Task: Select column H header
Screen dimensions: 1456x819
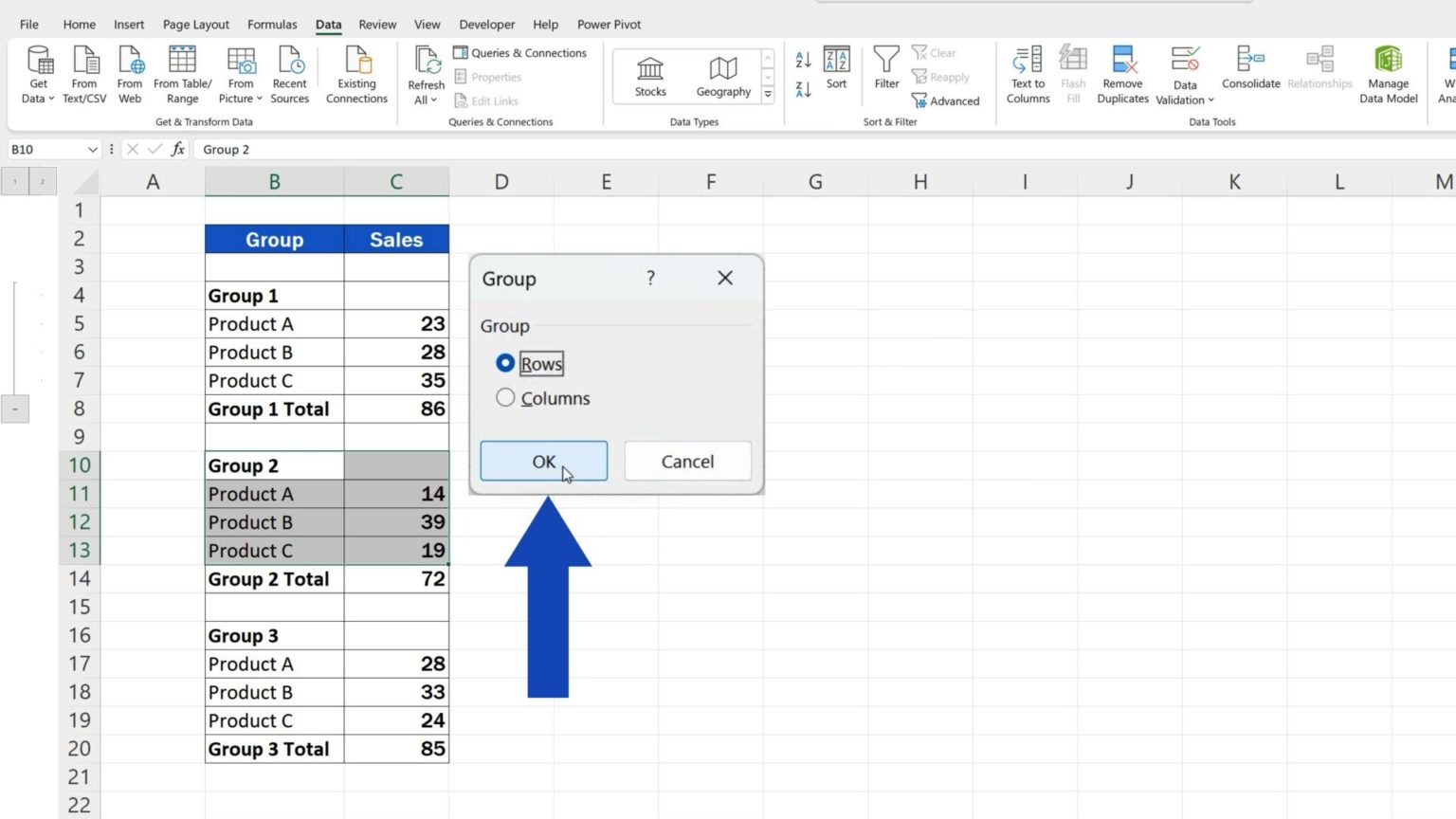Action: pos(920,181)
